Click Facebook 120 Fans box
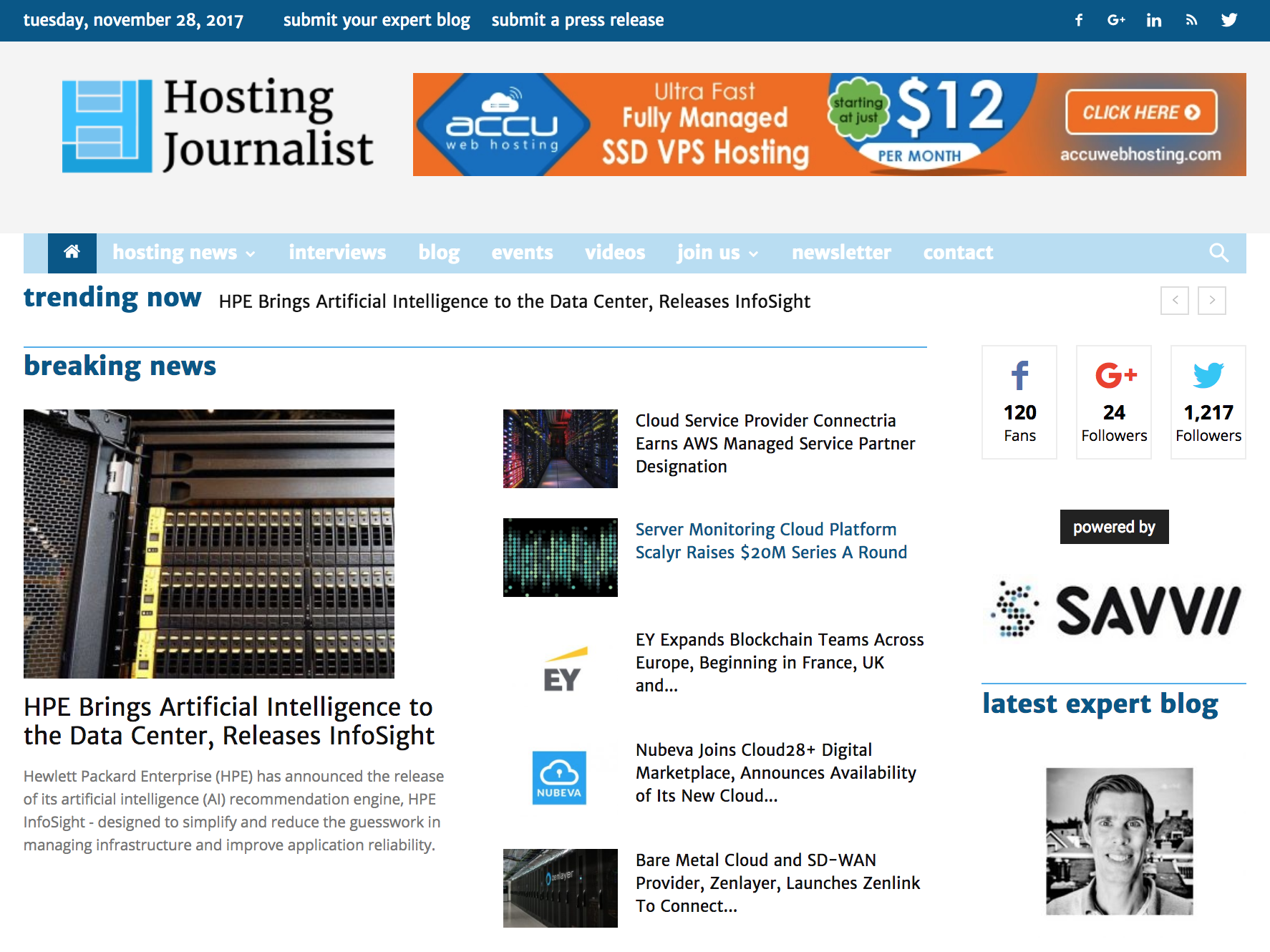 point(1019,402)
